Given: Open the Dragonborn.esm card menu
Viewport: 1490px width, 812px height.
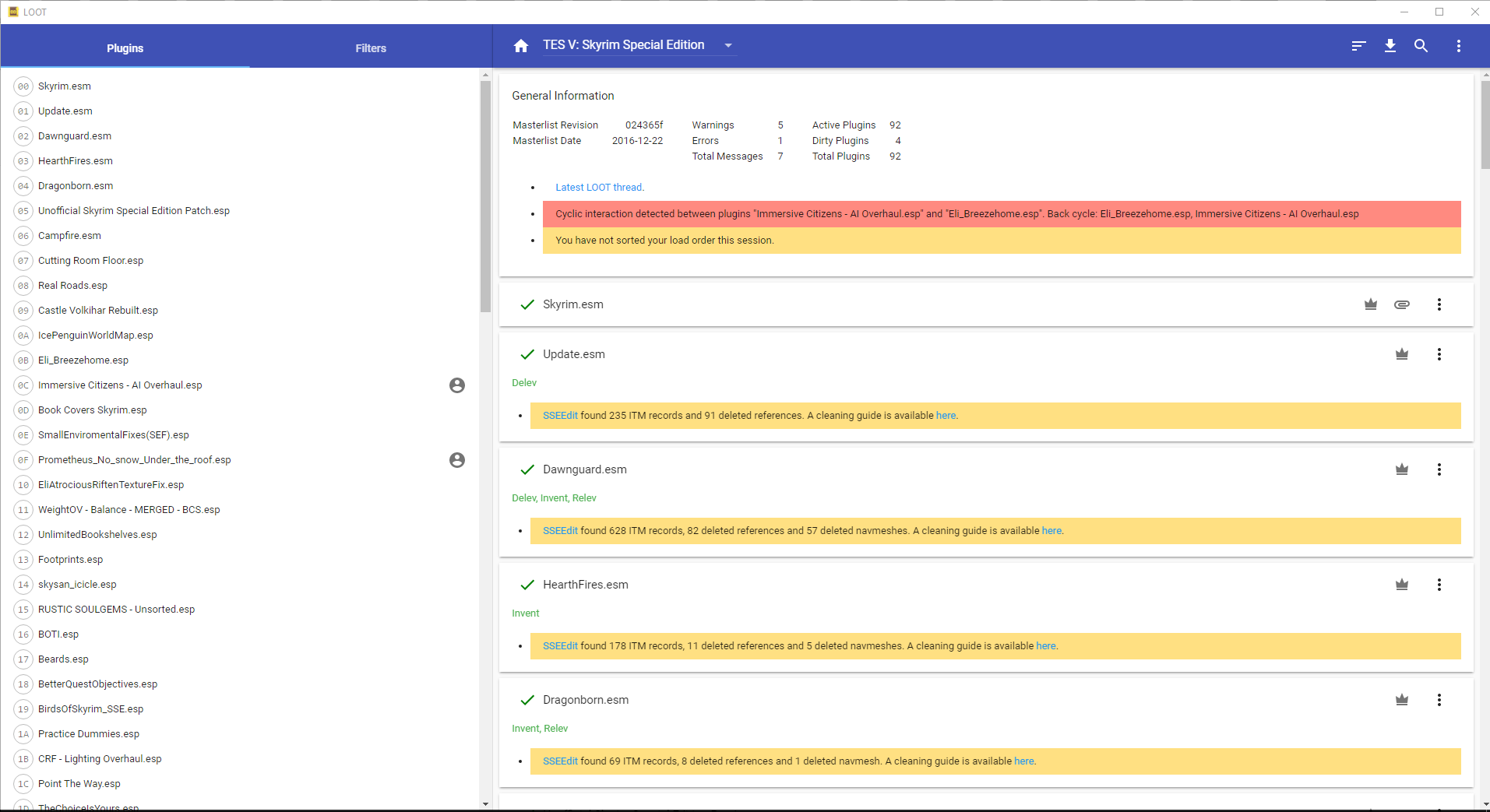Looking at the screenshot, I should (1439, 700).
